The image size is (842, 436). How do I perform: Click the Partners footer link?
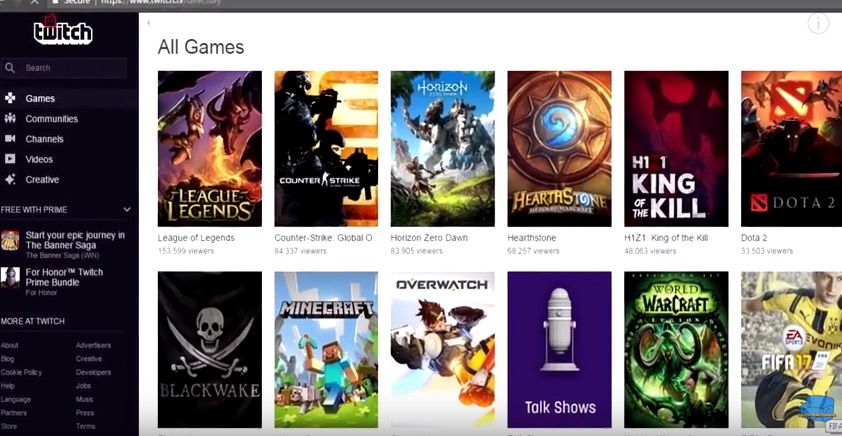[13, 413]
